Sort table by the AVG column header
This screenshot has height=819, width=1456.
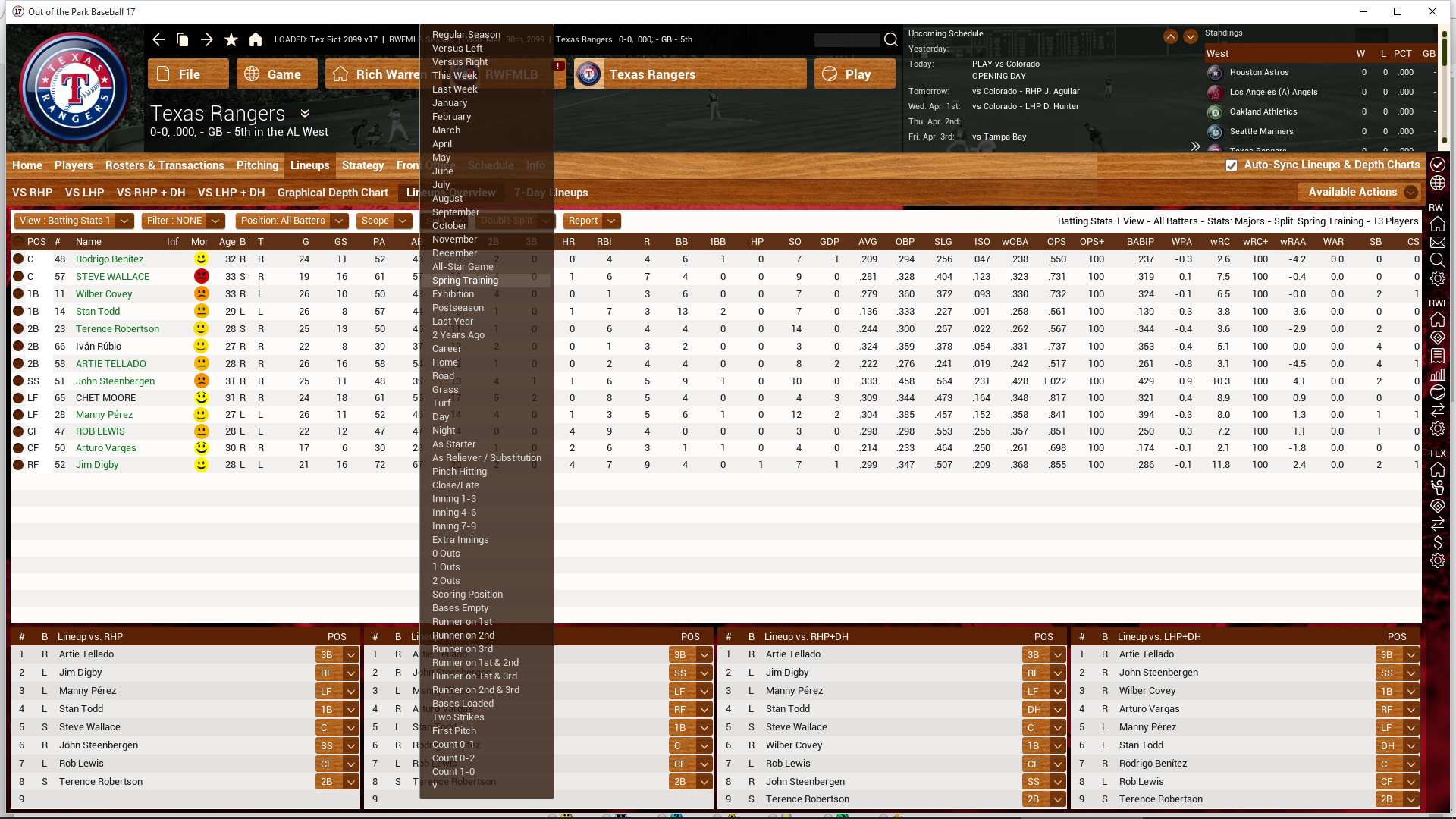coord(868,241)
